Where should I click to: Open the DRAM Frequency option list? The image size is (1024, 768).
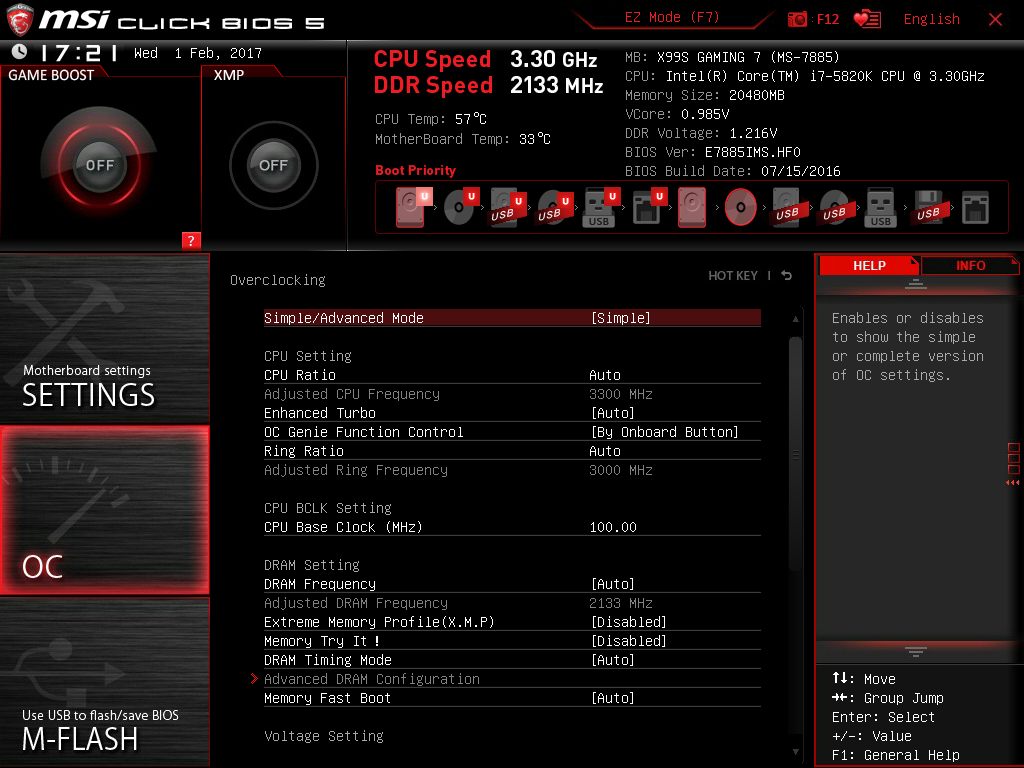pyautogui.click(x=612, y=584)
